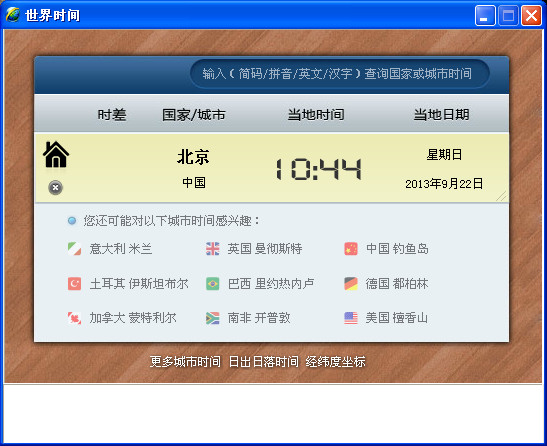Focus the city search input field

[339, 74]
